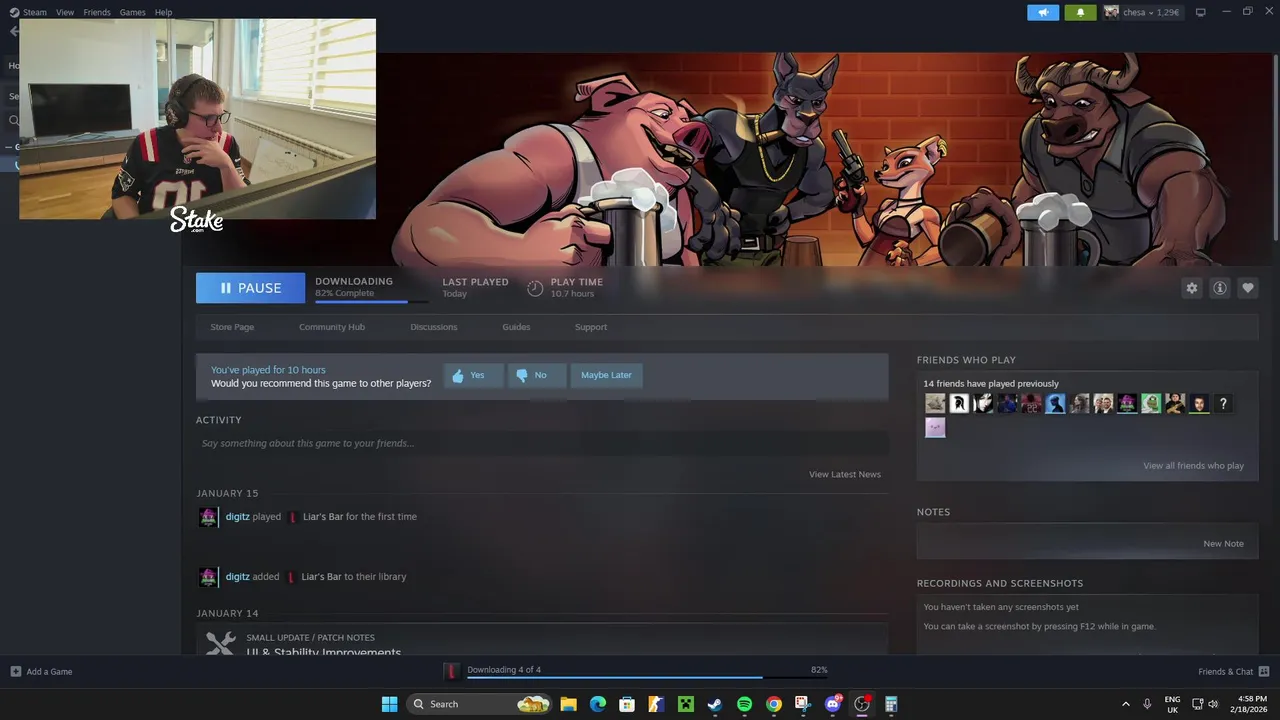Expand the chesa account dropdown
The height and width of the screenshot is (720, 1280).
1142,12
